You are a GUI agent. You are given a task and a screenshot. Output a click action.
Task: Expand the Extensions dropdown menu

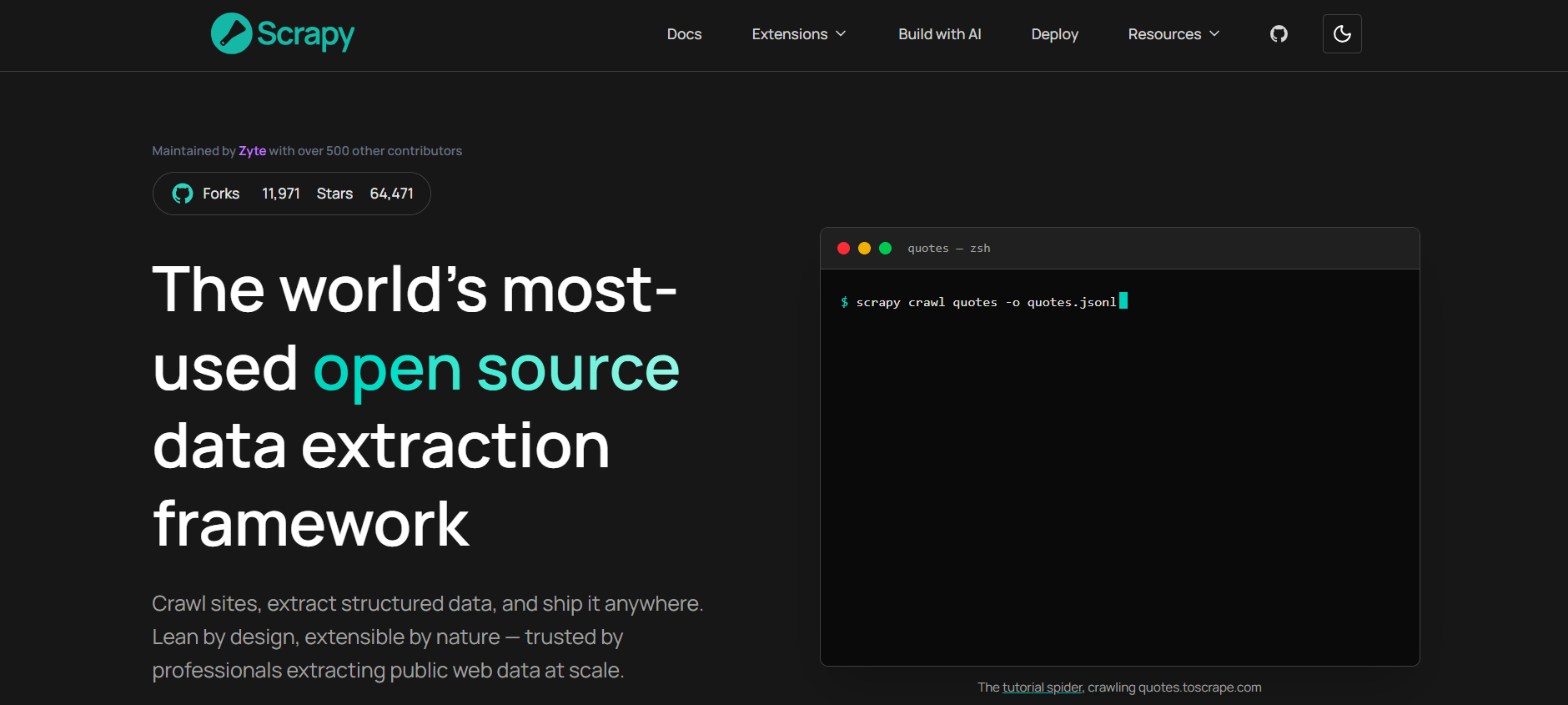click(799, 34)
